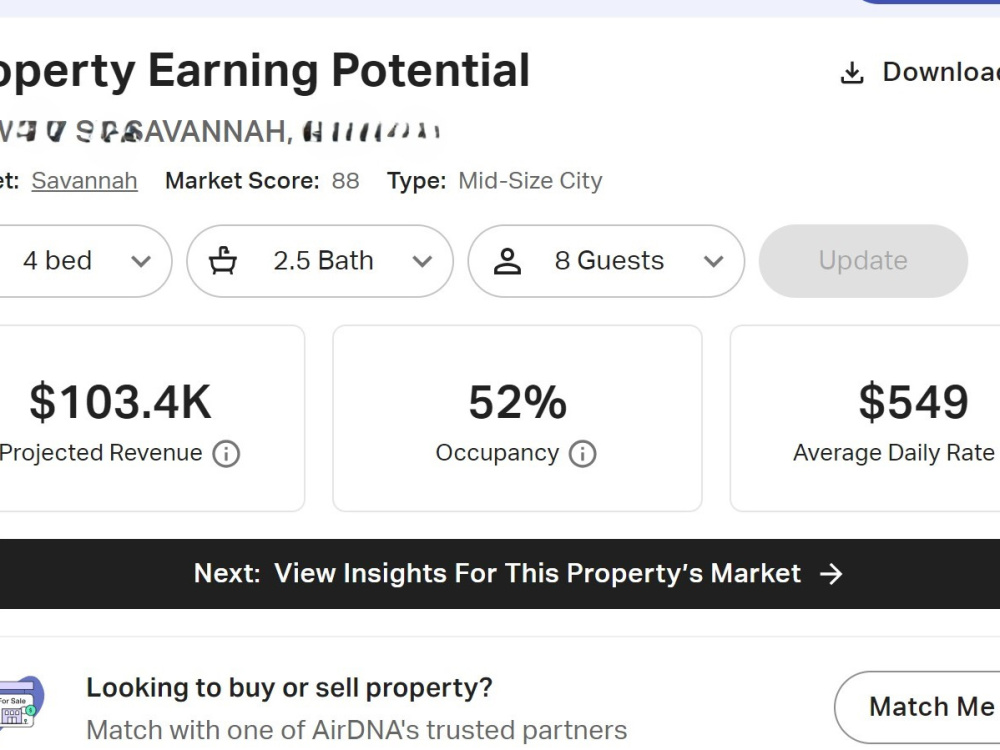The width and height of the screenshot is (1000, 750).
Task: Open the Savannah market link
Action: pos(84,181)
